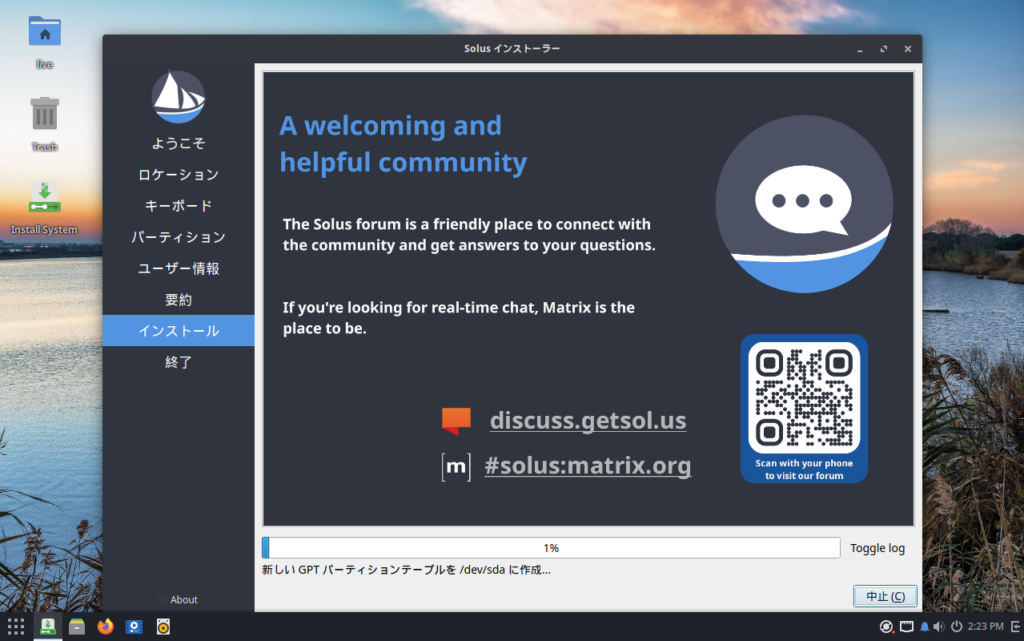1024x641 pixels.
Task: Open the file manager in the taskbar
Action: click(x=76, y=626)
